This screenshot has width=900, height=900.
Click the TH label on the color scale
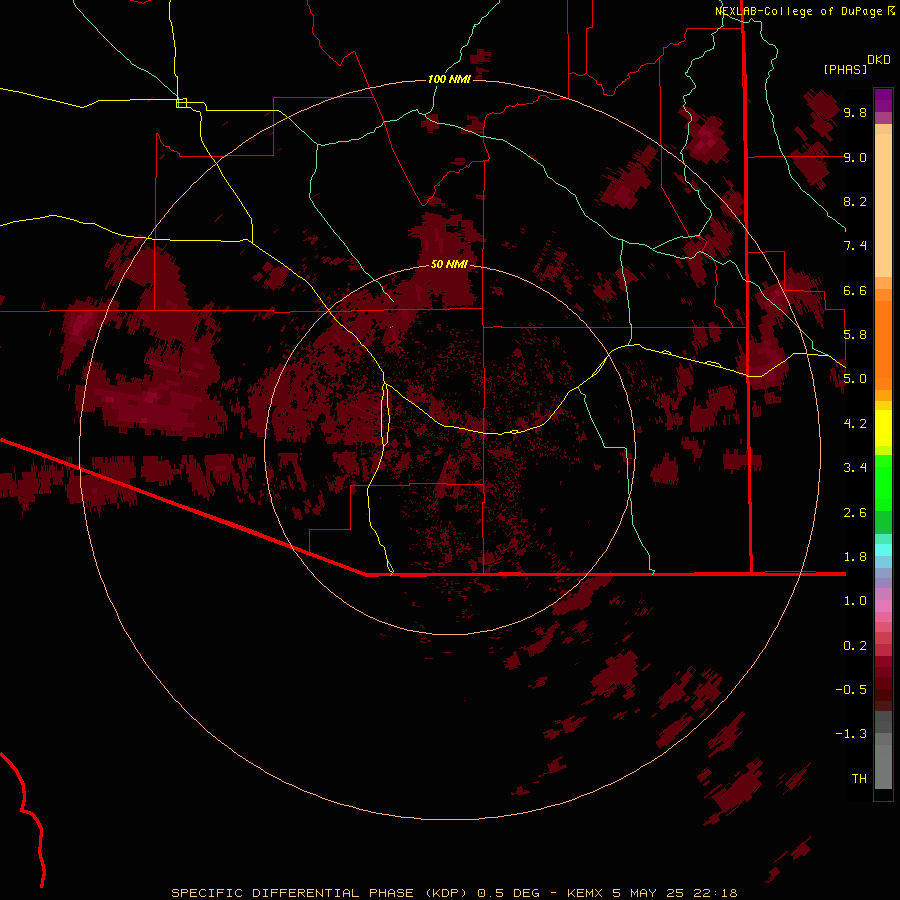[x=859, y=779]
